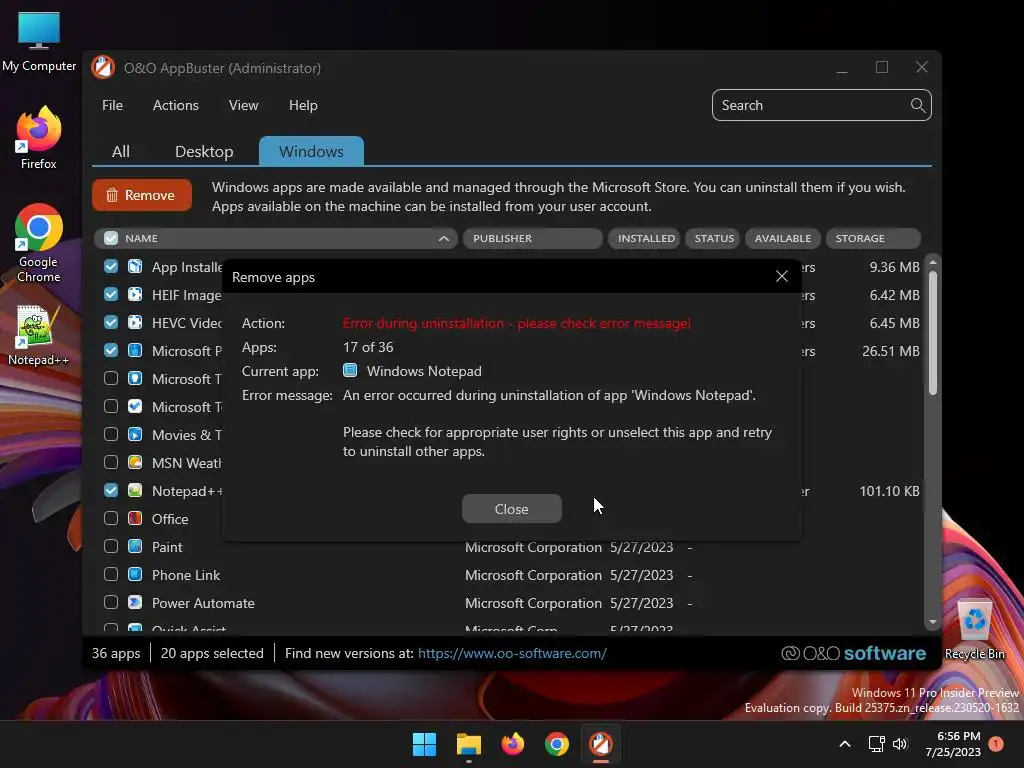Uncheck the HEIF Image checkbox
Viewport: 1024px width, 768px height.
(x=111, y=295)
